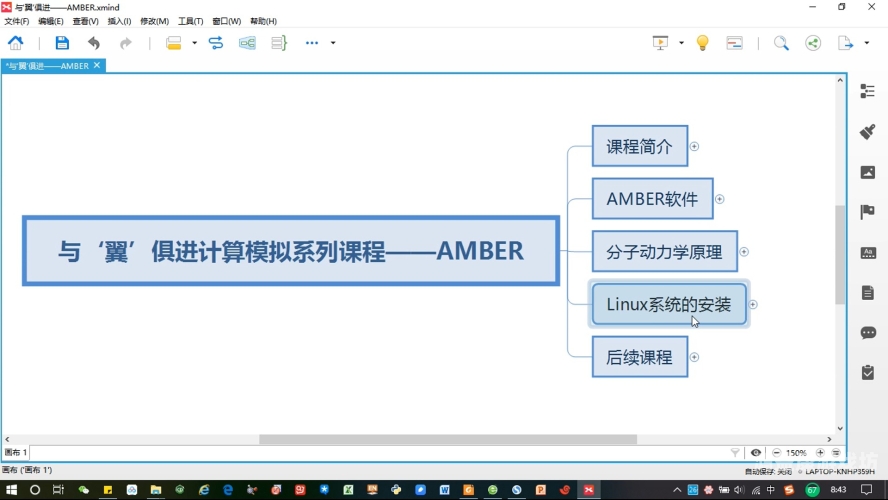This screenshot has height=500, width=888.
Task: Open the Task info clipboard panel
Action: [x=868, y=372]
